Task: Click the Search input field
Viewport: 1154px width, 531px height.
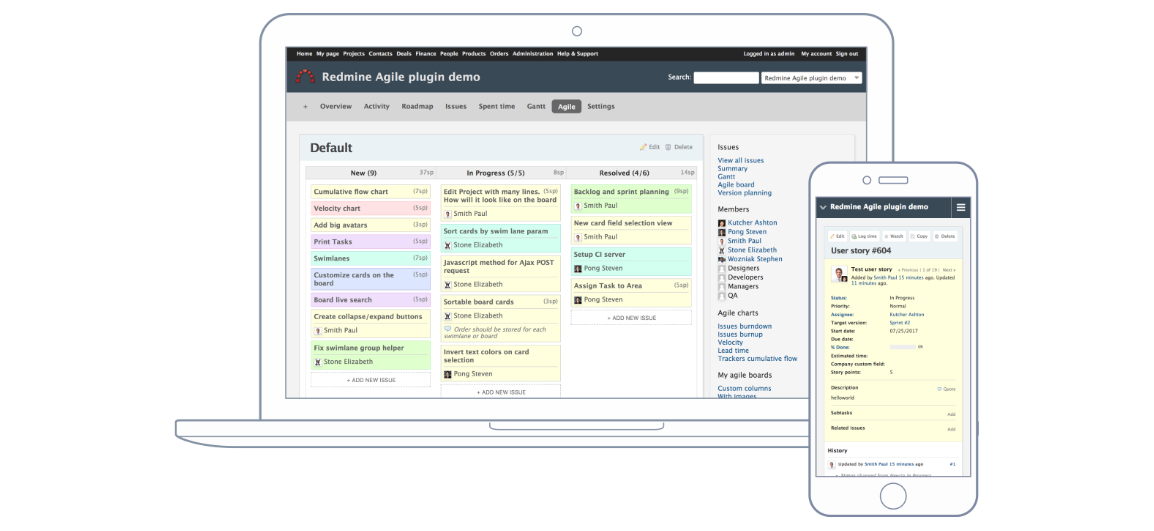Action: pos(725,77)
